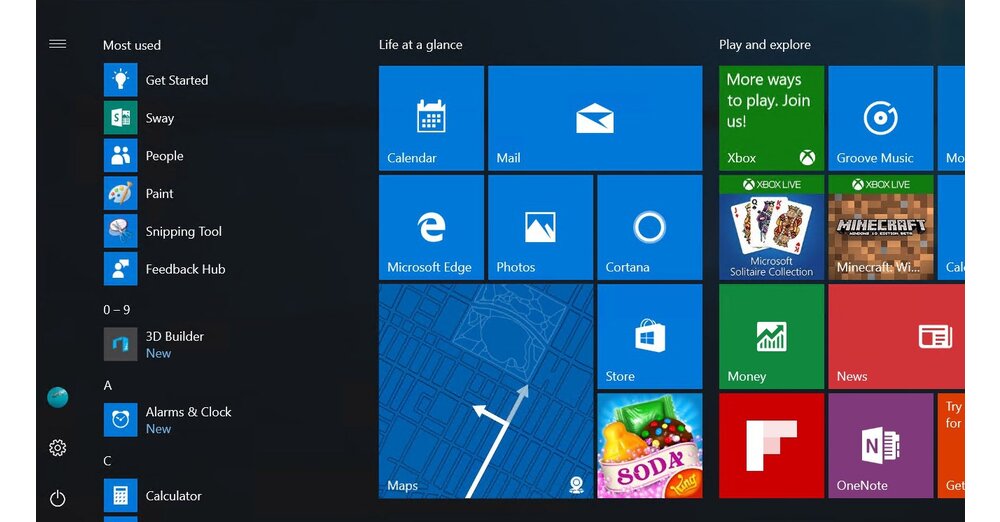Open the Mail tile

pos(595,118)
